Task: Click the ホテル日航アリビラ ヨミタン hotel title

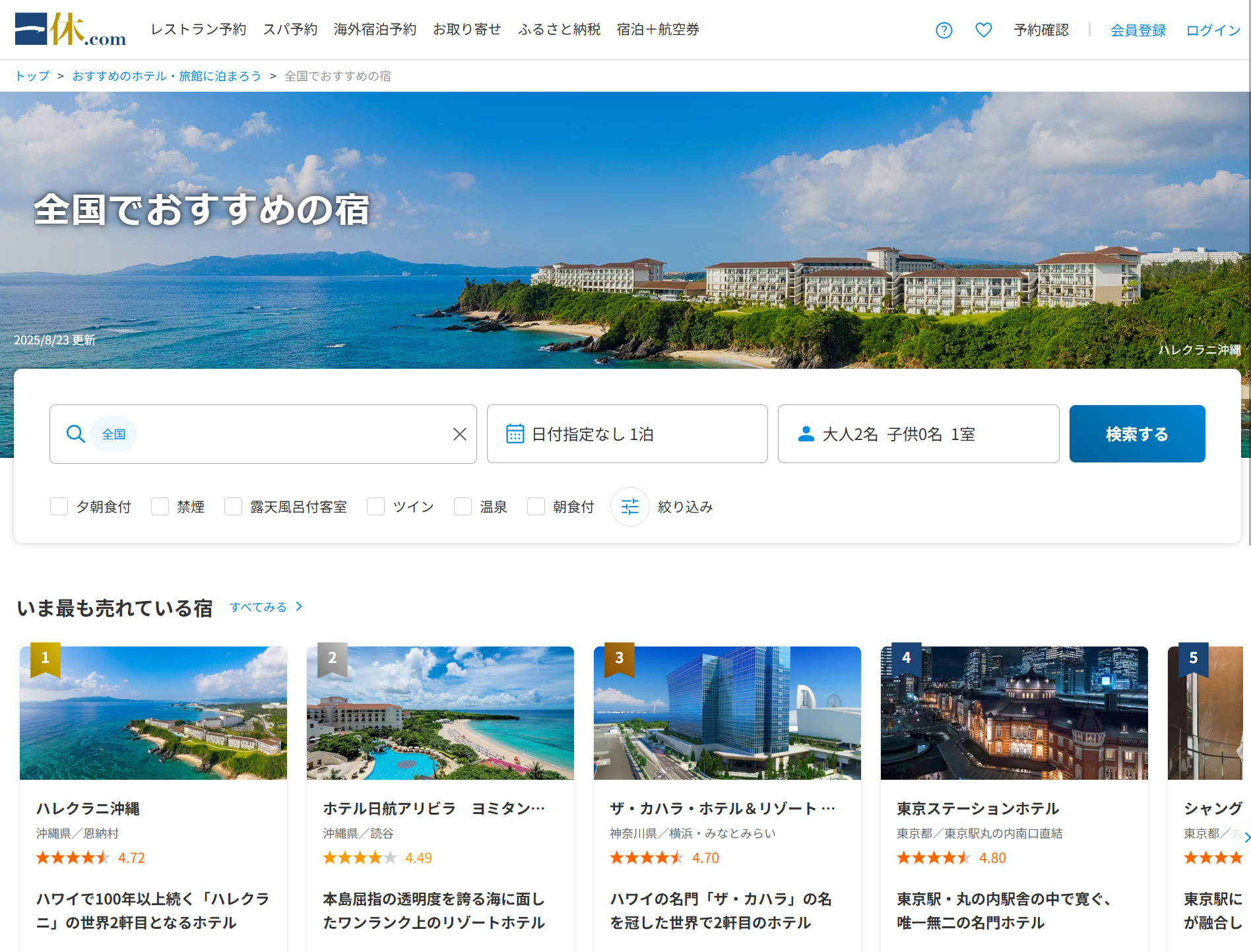Action: (x=434, y=809)
